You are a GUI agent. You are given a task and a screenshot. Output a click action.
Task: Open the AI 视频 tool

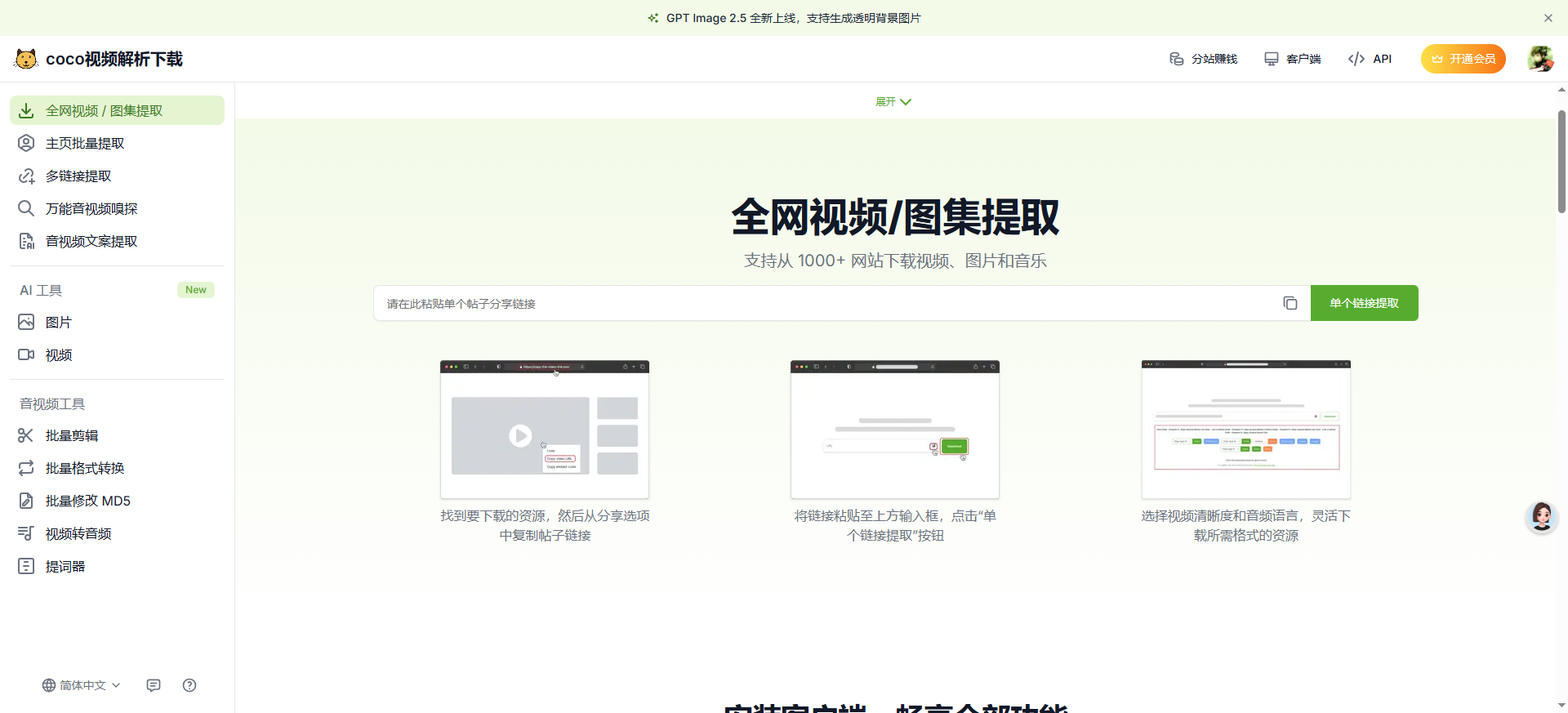tap(117, 354)
